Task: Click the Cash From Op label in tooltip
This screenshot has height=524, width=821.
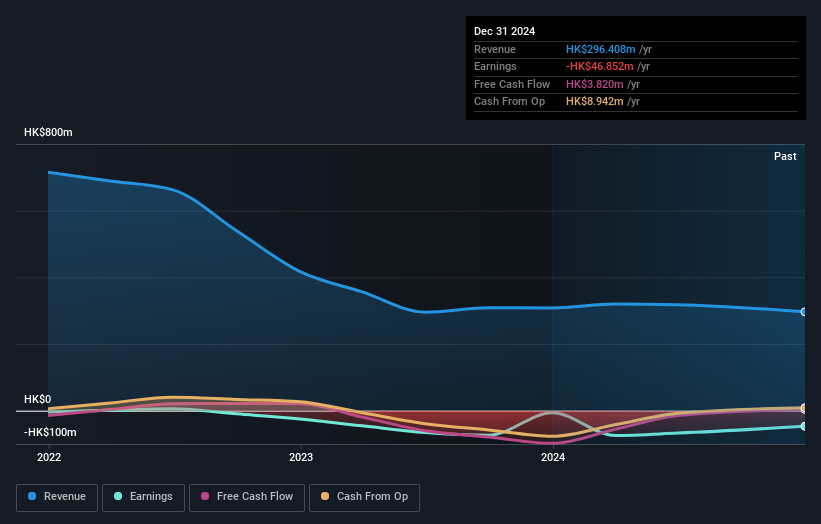Action: point(509,102)
